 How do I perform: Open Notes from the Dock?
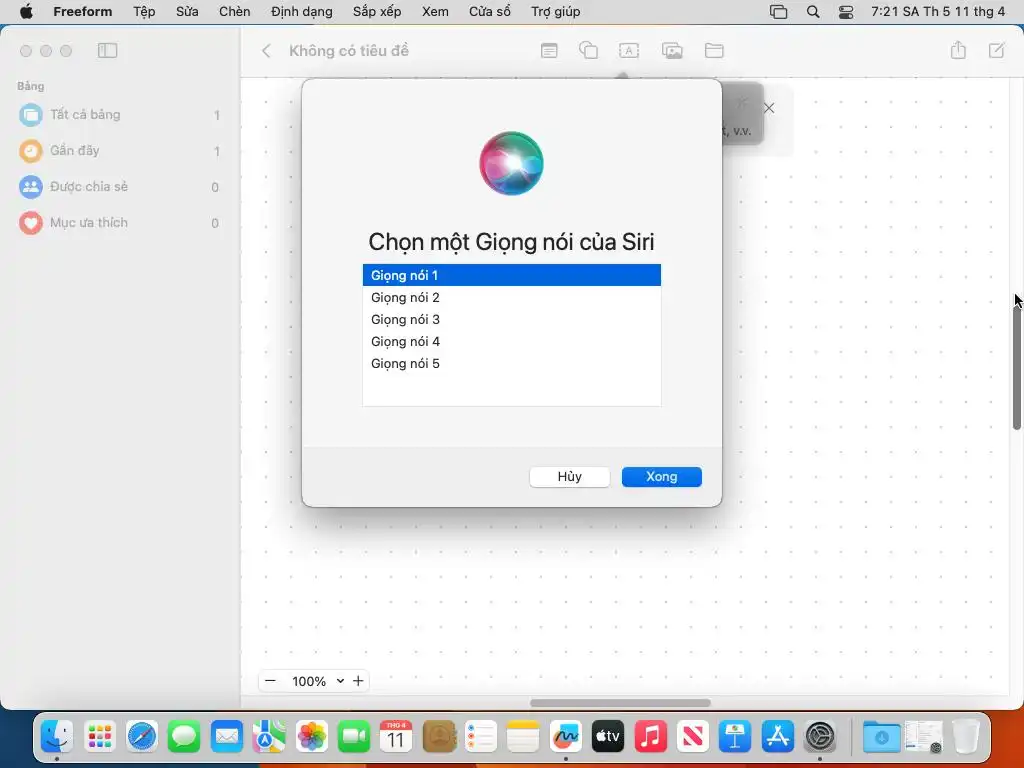point(523,737)
